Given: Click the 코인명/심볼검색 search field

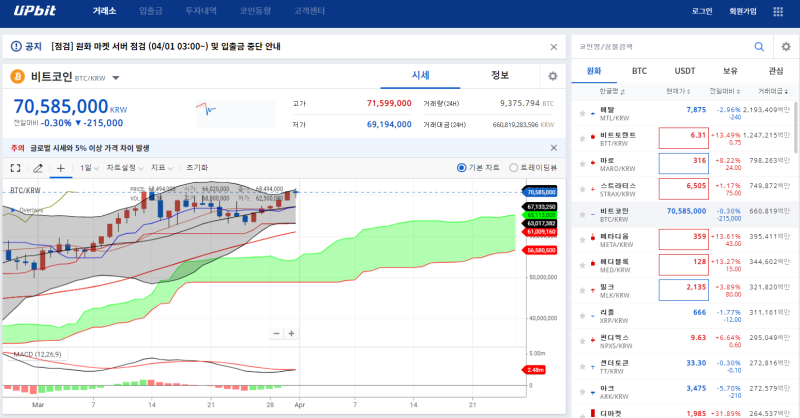Looking at the screenshot, I should click(x=663, y=46).
